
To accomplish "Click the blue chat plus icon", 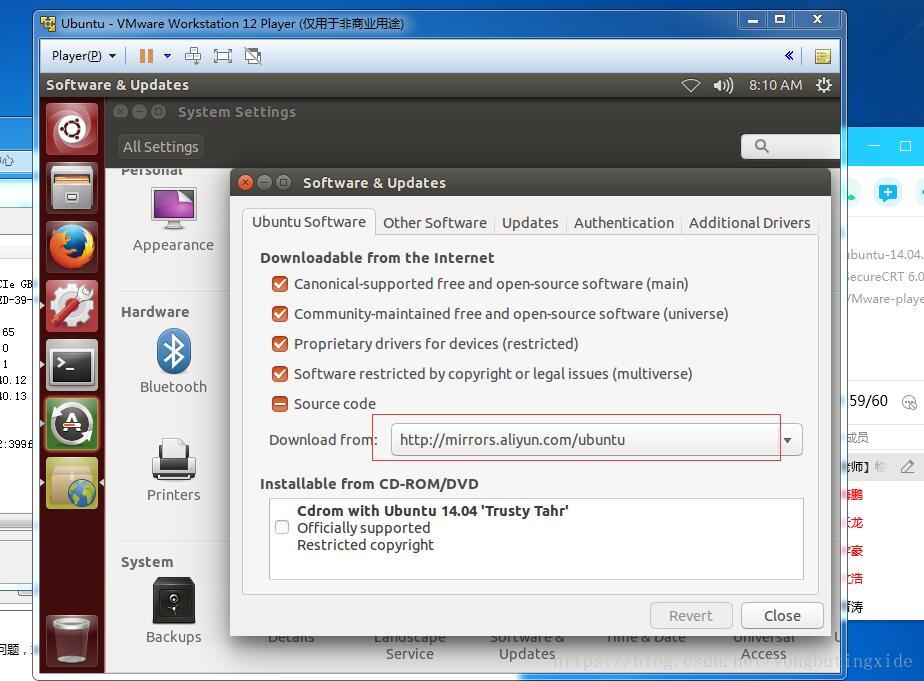I will 887,192.
